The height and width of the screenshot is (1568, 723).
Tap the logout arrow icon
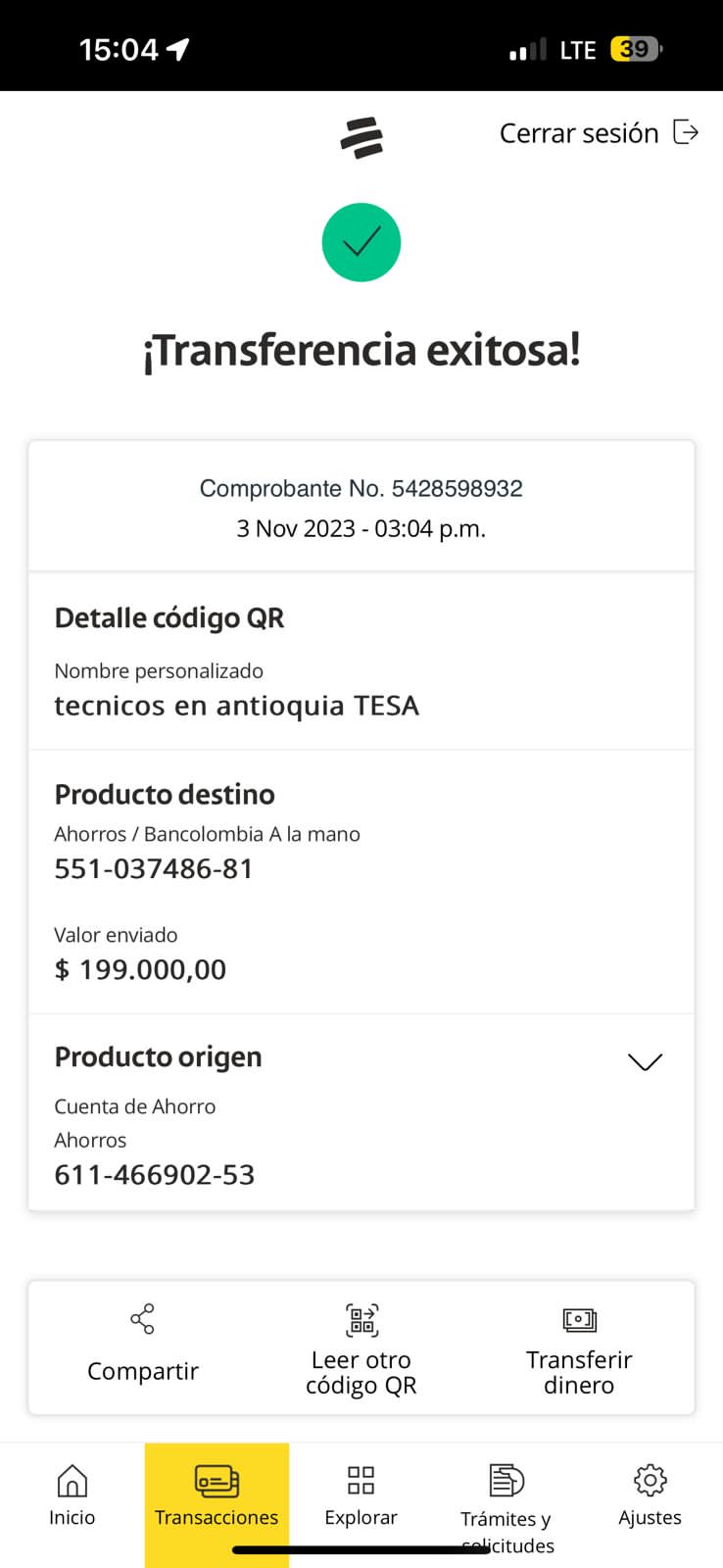(686, 132)
